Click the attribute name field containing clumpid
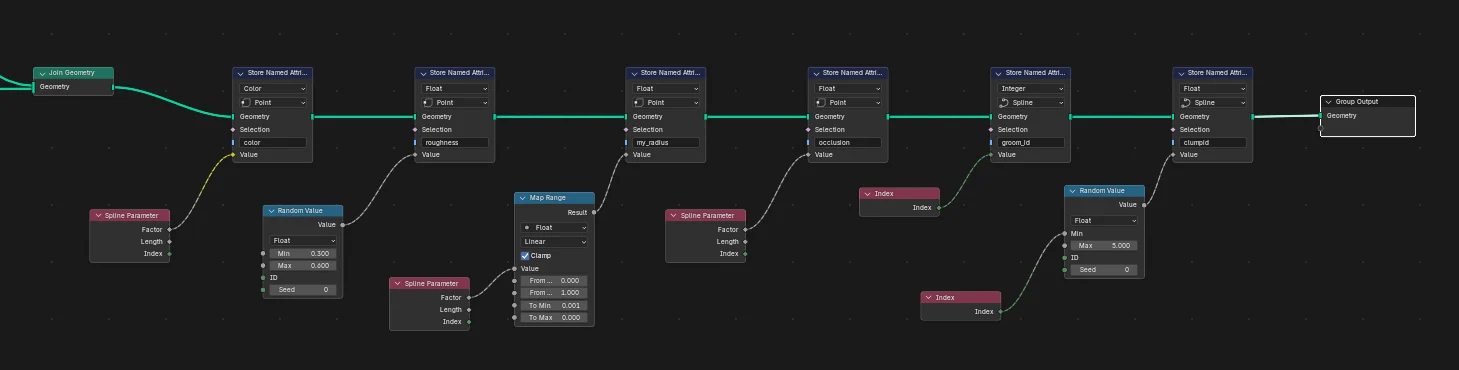Screen dimensions: 1459x370 point(1213,142)
